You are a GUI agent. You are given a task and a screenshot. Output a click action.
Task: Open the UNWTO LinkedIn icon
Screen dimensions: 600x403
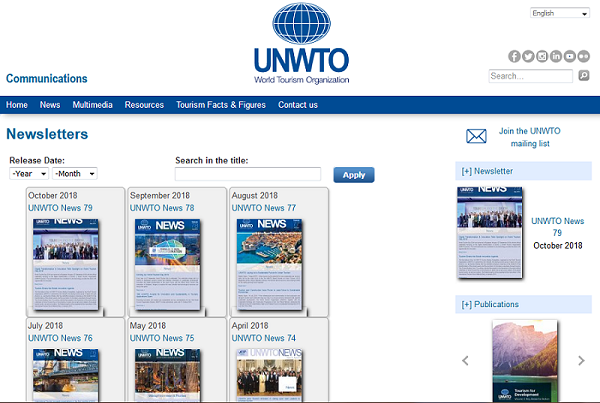(556, 56)
